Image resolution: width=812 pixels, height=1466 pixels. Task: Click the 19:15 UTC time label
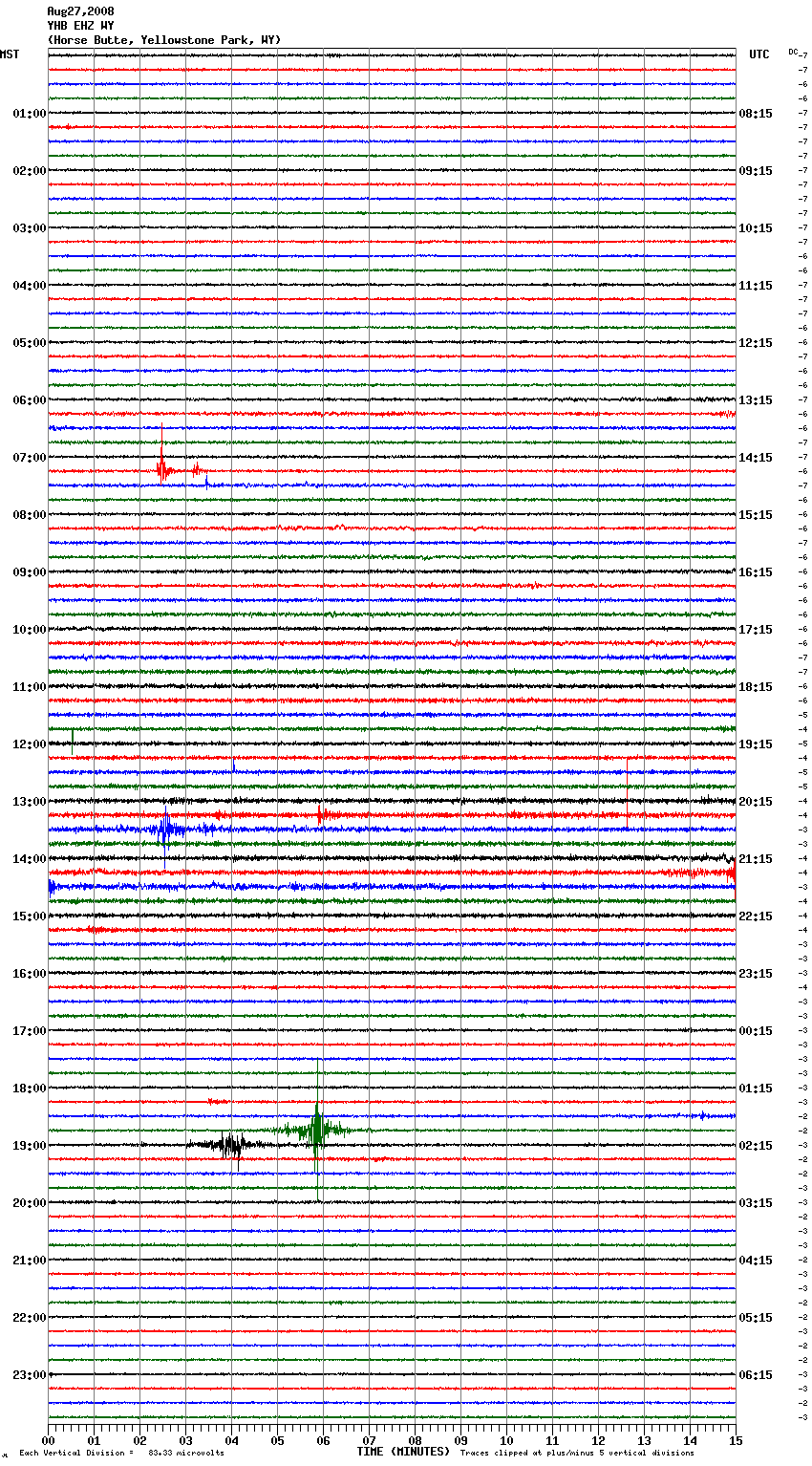click(x=756, y=744)
